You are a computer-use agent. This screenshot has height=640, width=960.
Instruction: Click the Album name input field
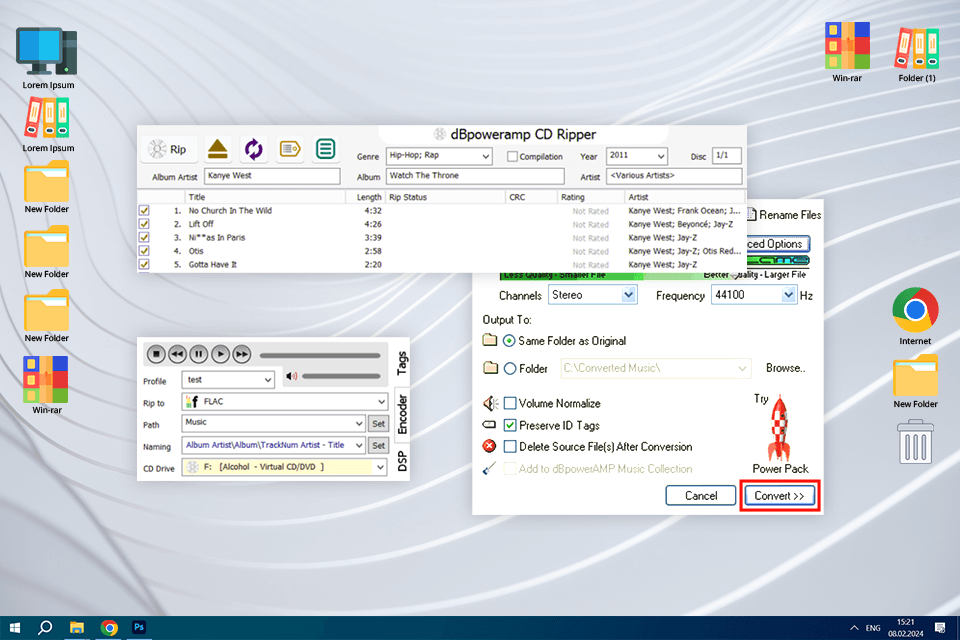coord(475,176)
